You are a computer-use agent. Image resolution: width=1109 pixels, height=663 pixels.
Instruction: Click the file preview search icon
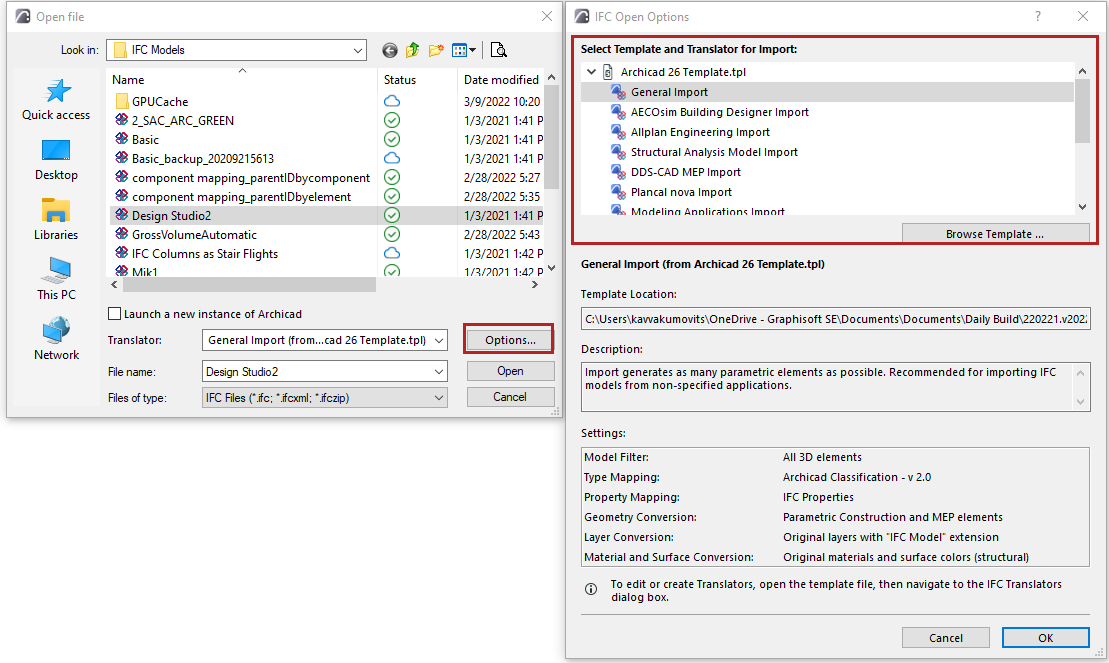499,50
